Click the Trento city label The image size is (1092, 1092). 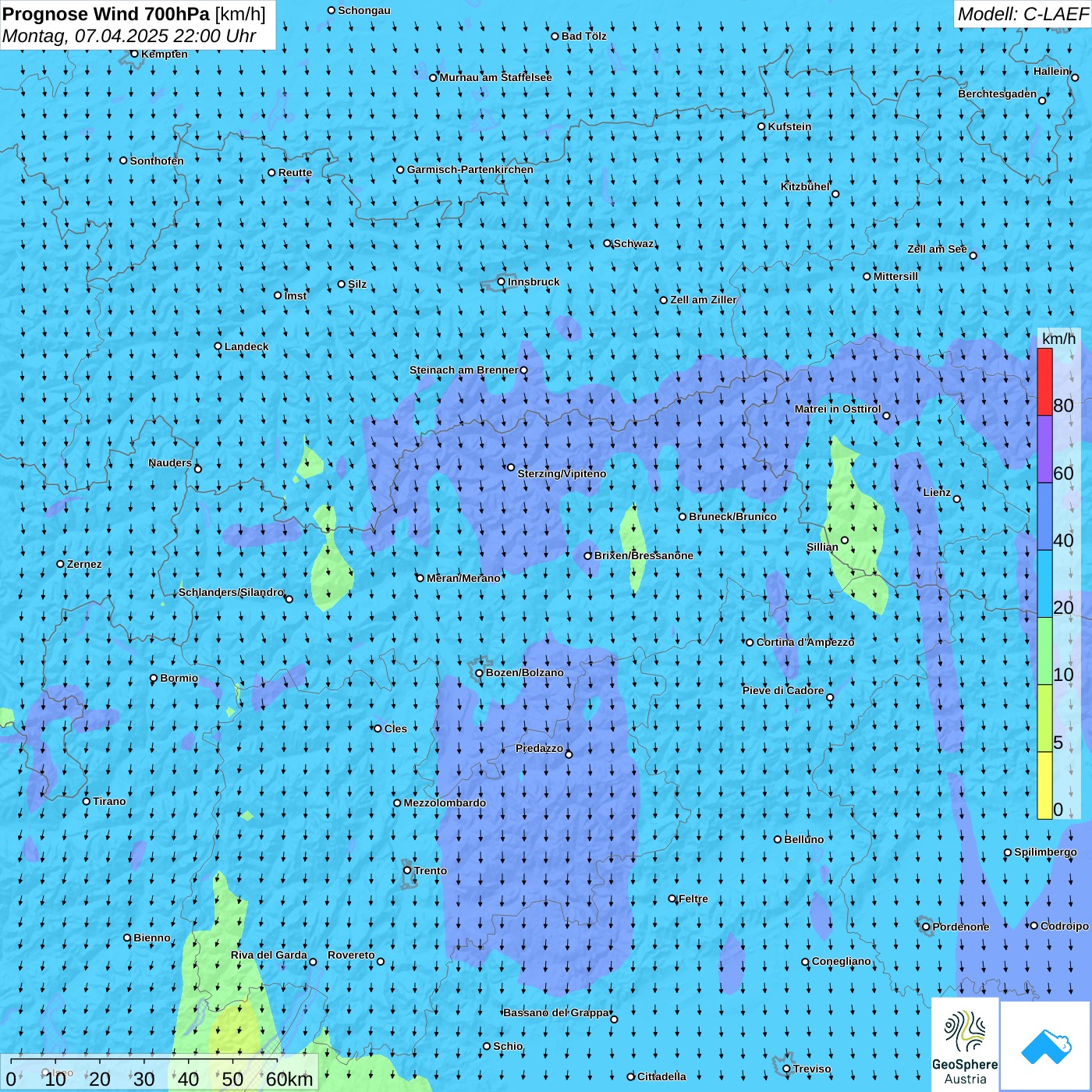[x=431, y=870]
